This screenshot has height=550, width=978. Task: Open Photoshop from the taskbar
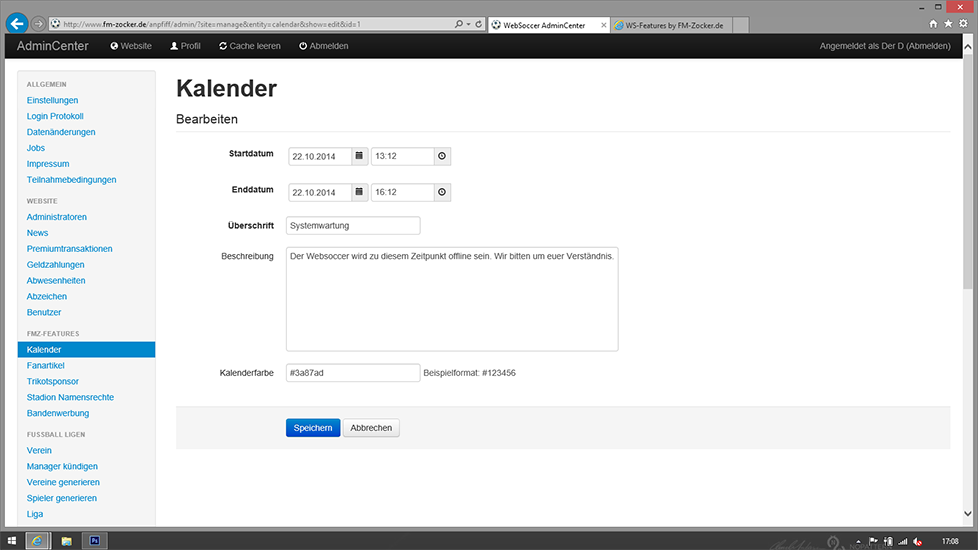pyautogui.click(x=95, y=540)
